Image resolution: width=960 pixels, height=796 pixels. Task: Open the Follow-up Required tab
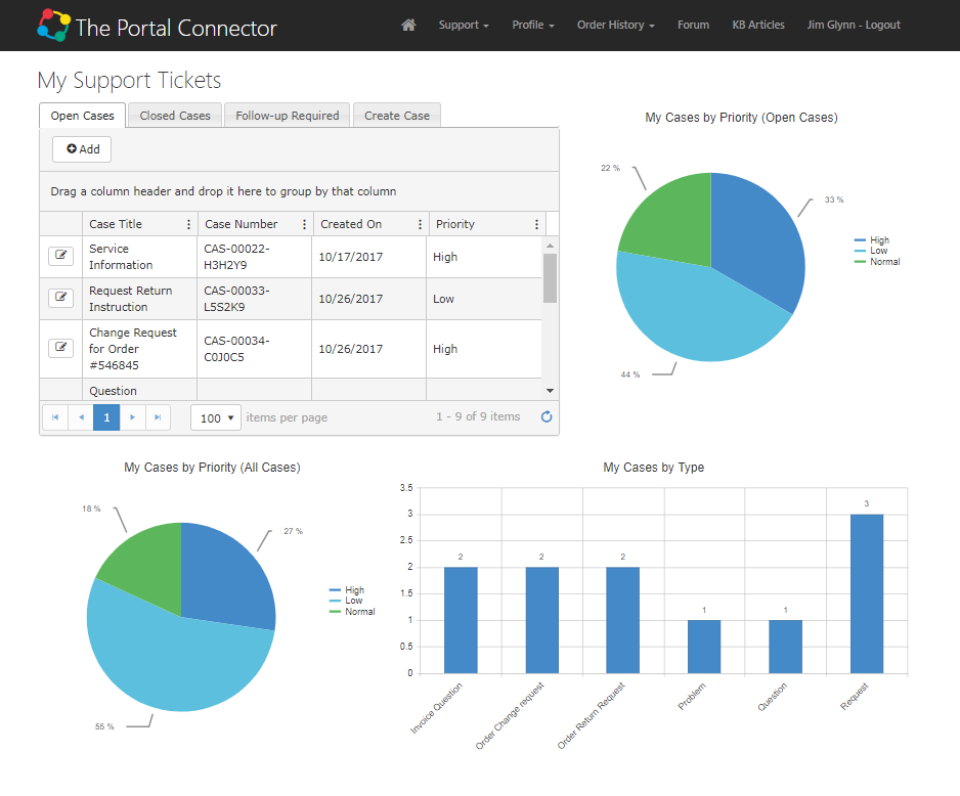coord(286,115)
